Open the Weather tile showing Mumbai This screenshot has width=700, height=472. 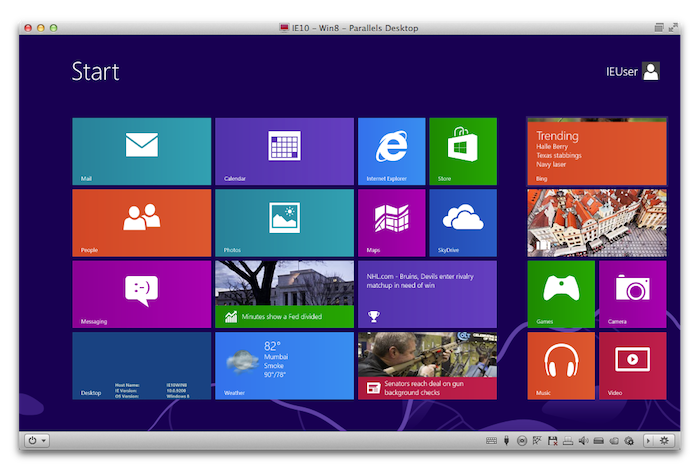coord(284,366)
